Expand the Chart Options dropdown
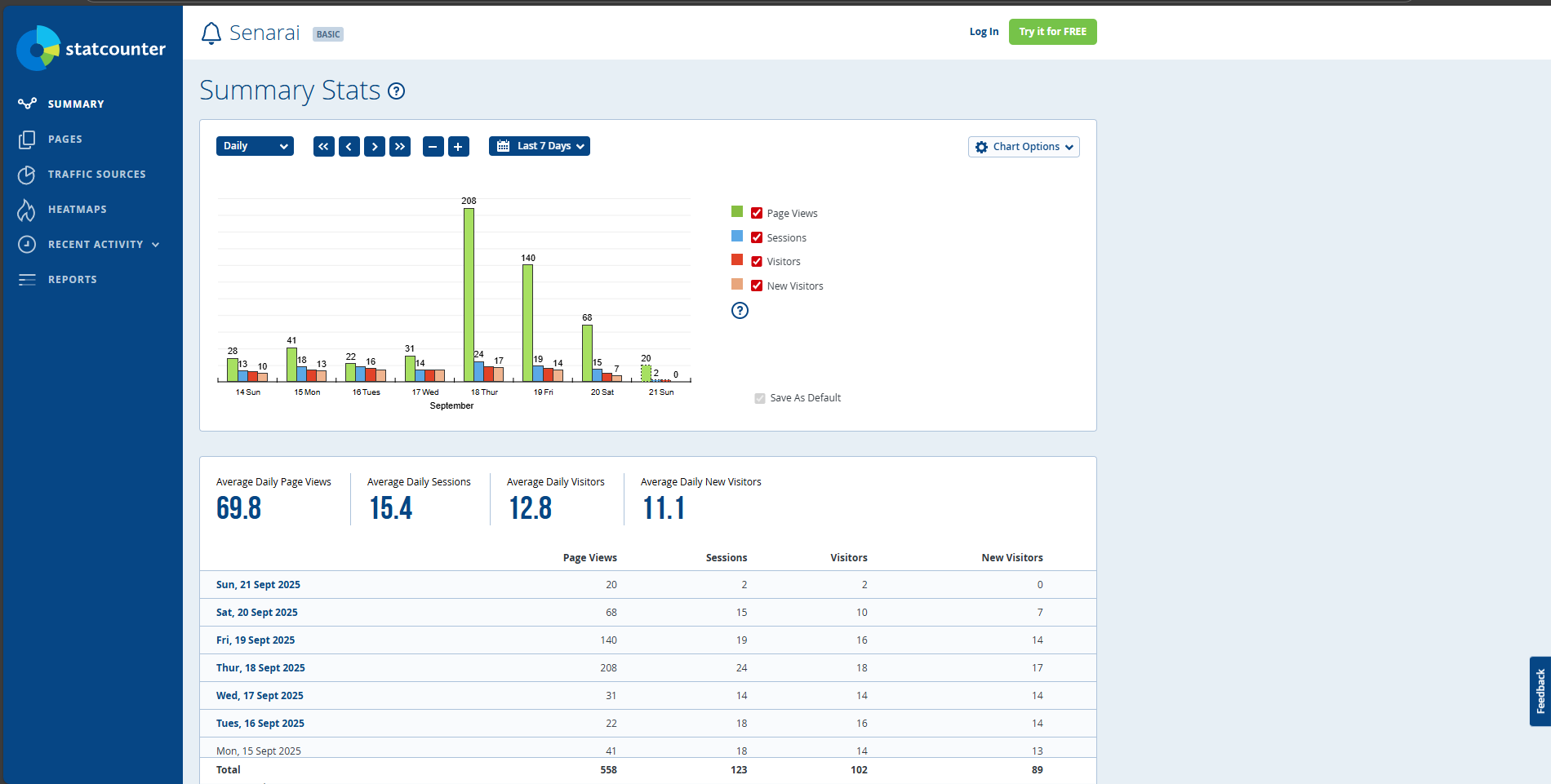The height and width of the screenshot is (784, 1551). (x=1024, y=147)
